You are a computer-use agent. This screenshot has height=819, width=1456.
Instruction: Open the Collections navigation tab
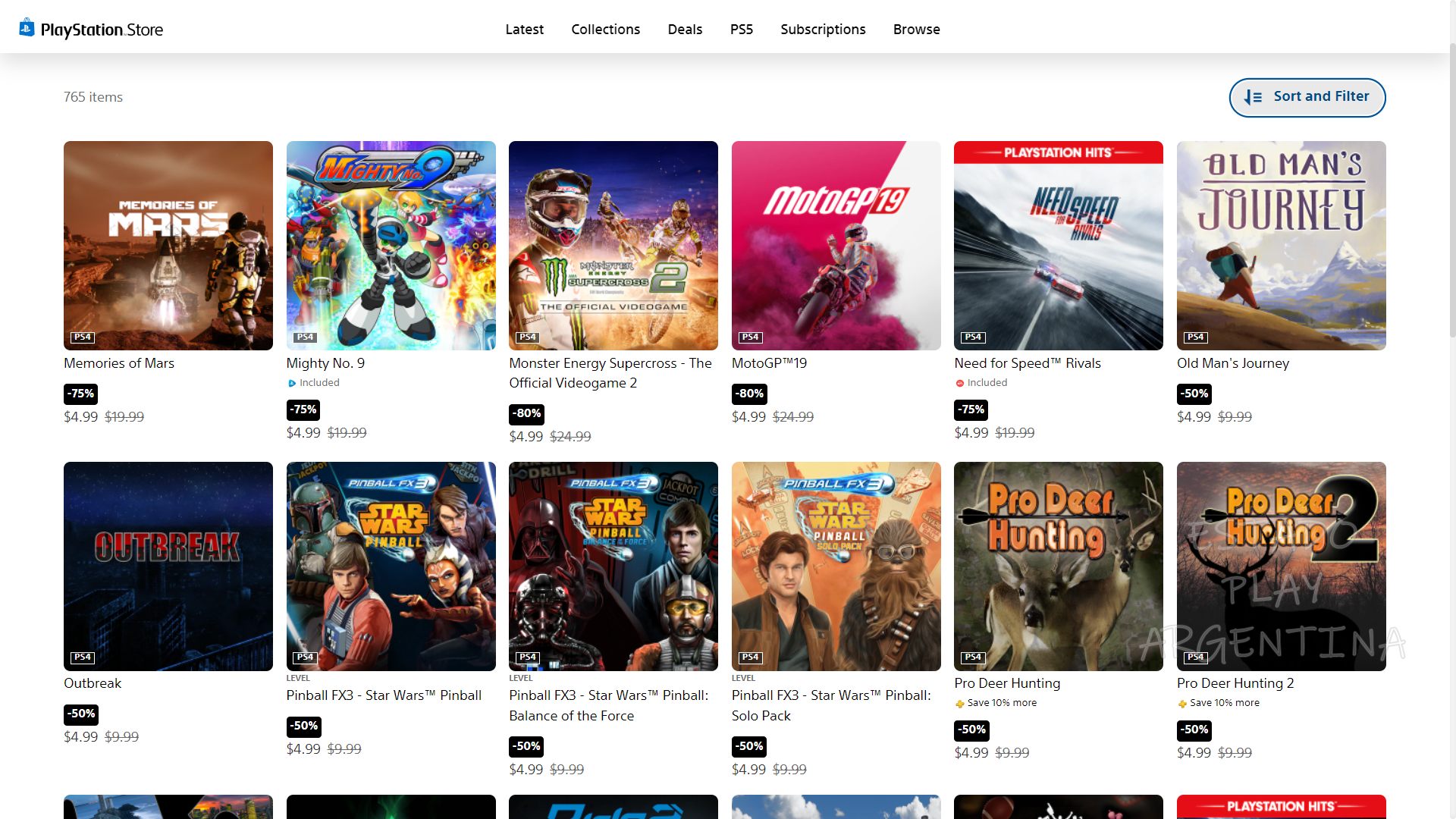coord(605,29)
